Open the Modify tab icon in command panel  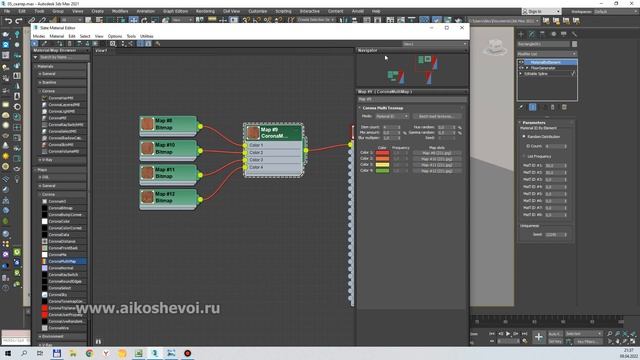coord(531,34)
